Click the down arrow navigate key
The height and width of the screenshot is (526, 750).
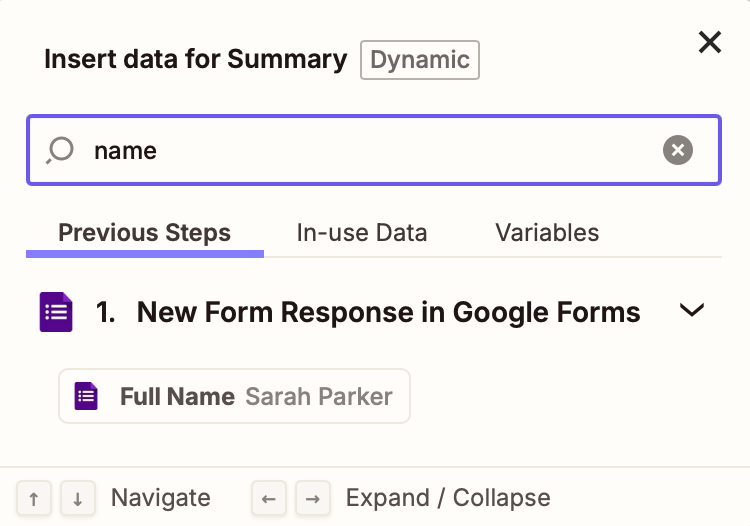pos(77,499)
